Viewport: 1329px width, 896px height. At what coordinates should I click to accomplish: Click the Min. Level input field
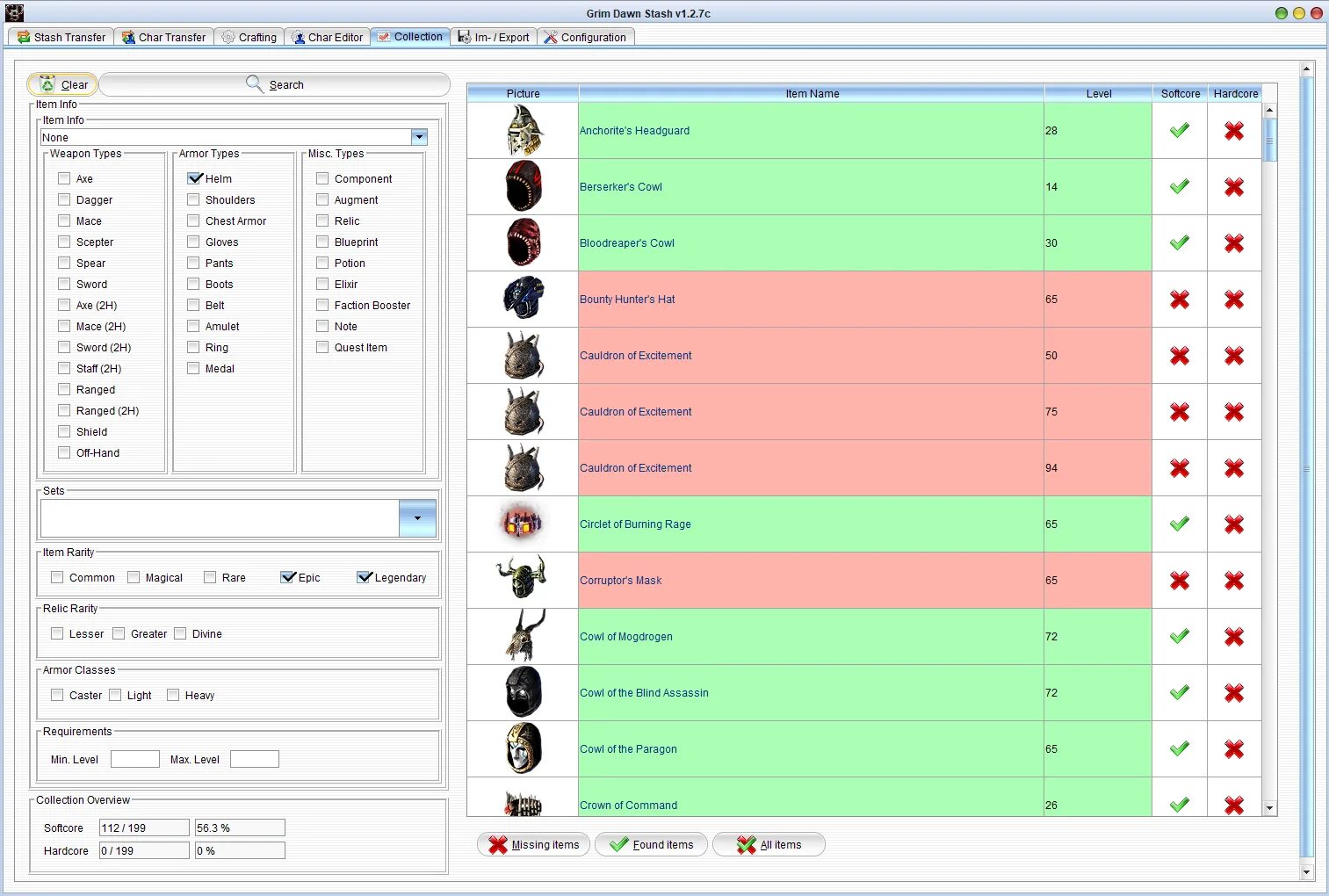tap(135, 759)
